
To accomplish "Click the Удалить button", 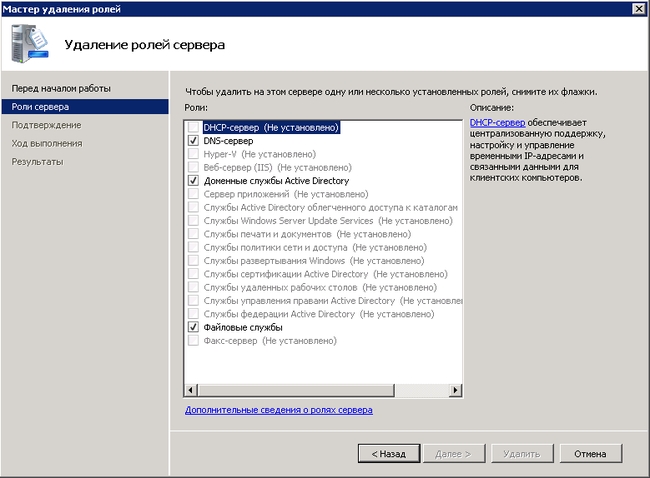I will [x=521, y=453].
